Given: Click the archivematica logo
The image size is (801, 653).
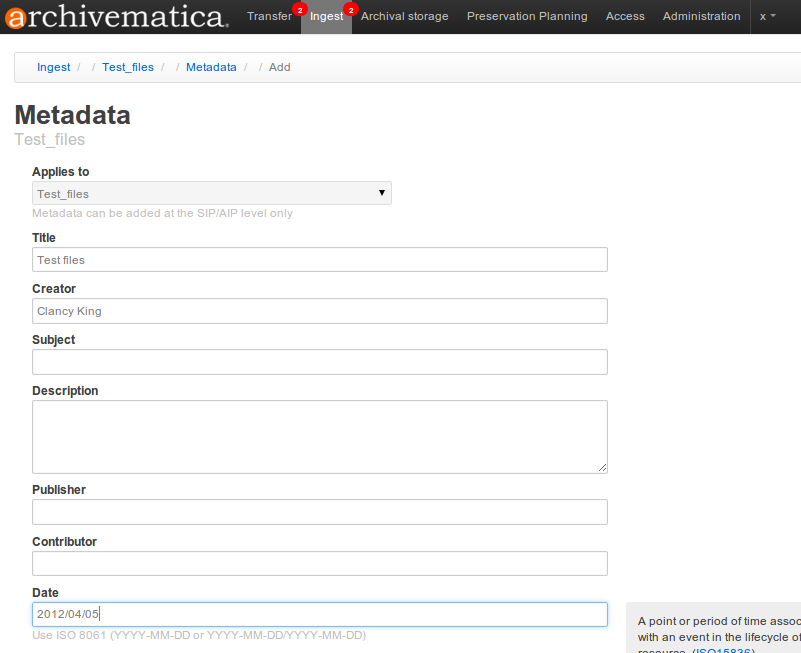Looking at the screenshot, I should (x=110, y=16).
